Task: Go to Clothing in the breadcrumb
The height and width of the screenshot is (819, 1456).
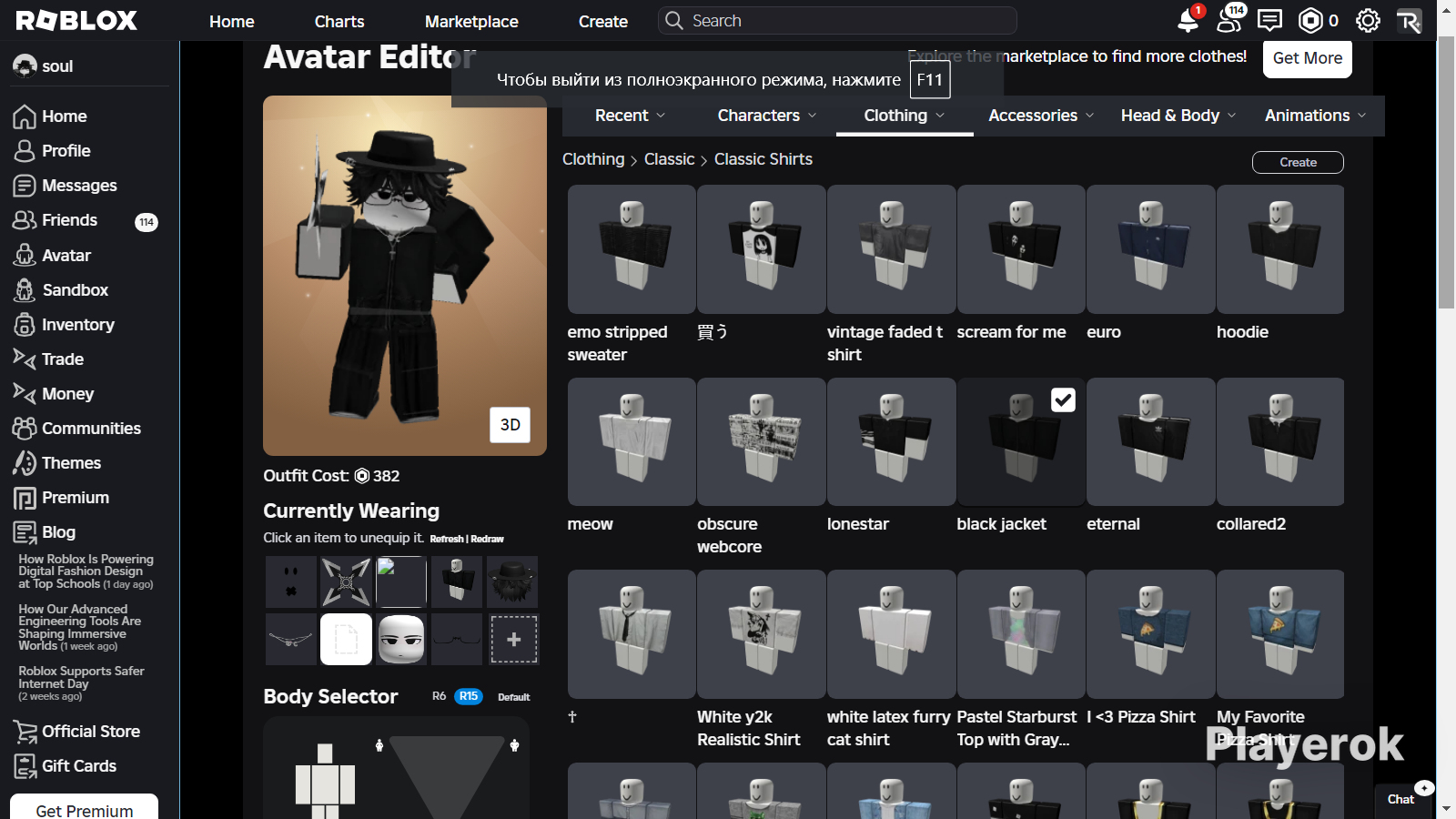Action: (593, 159)
